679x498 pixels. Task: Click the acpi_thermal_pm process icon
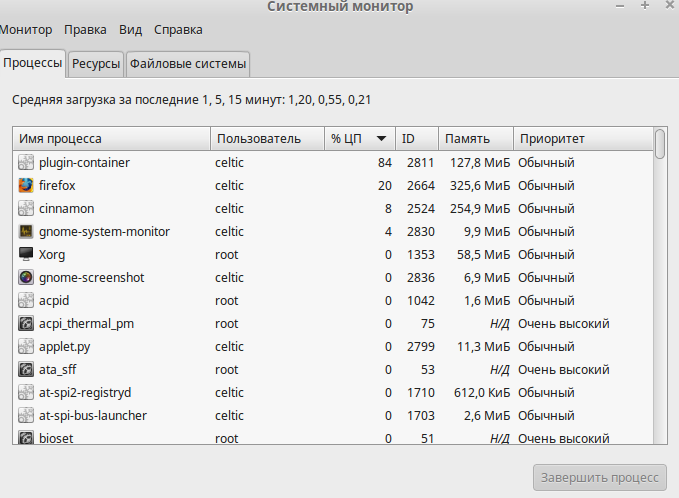coord(26,323)
